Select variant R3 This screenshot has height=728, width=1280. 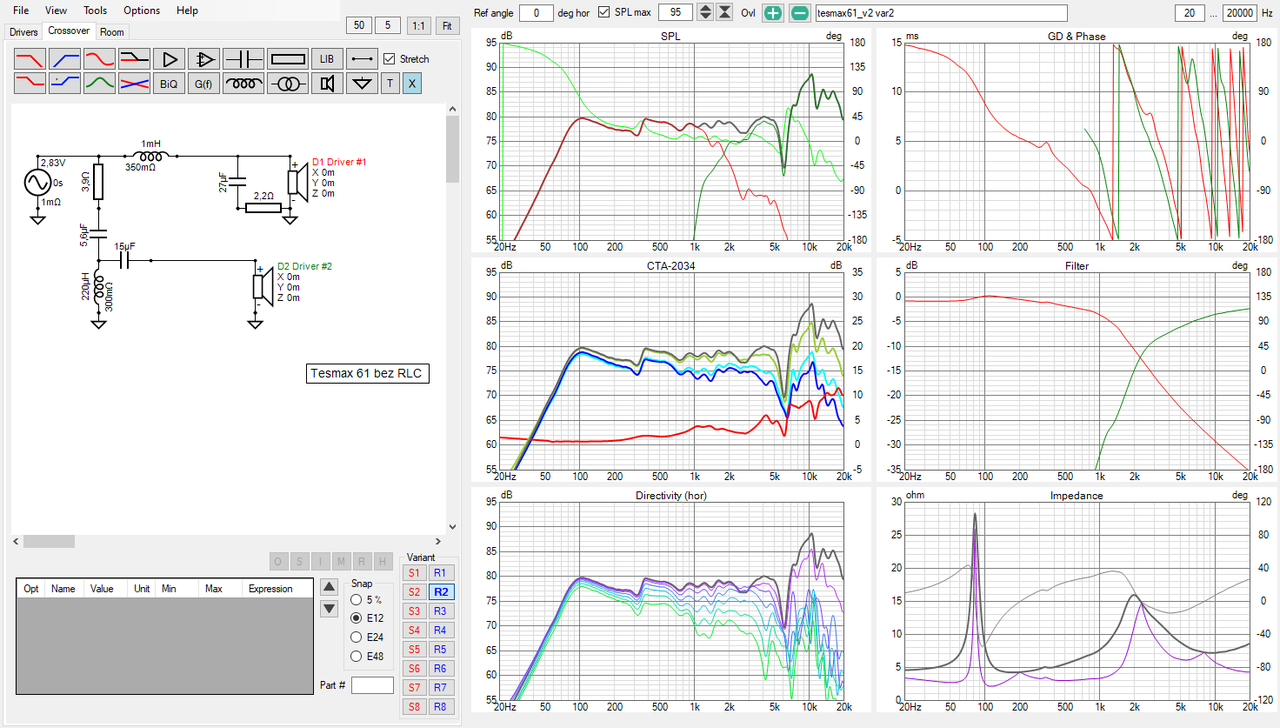439,610
